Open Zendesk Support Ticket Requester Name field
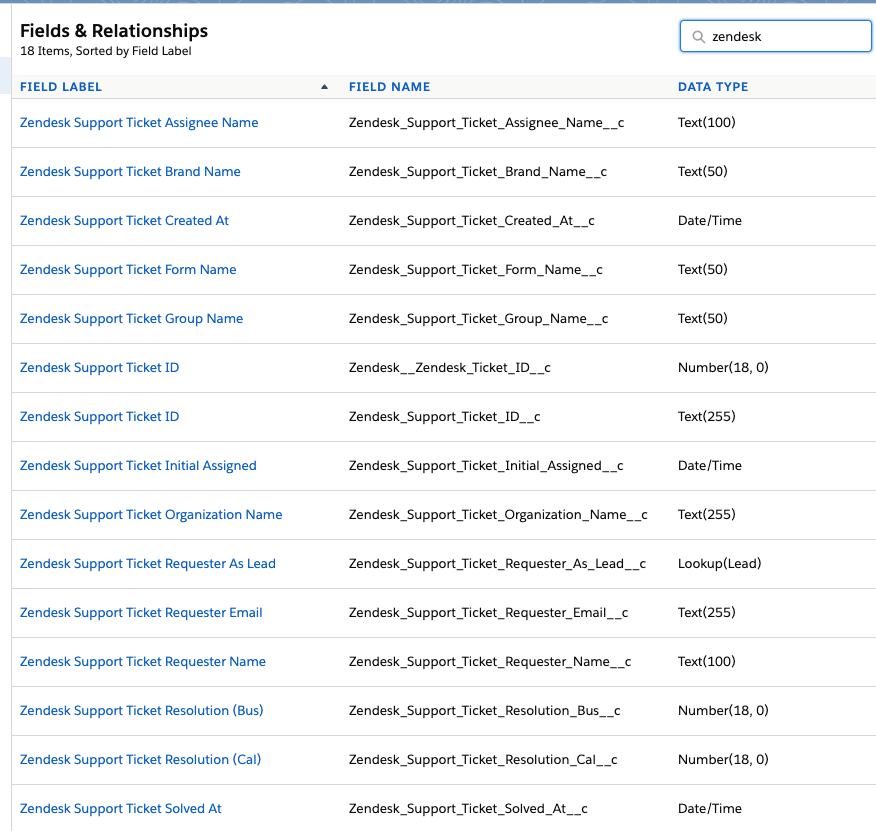The height and width of the screenshot is (831, 876). (143, 662)
